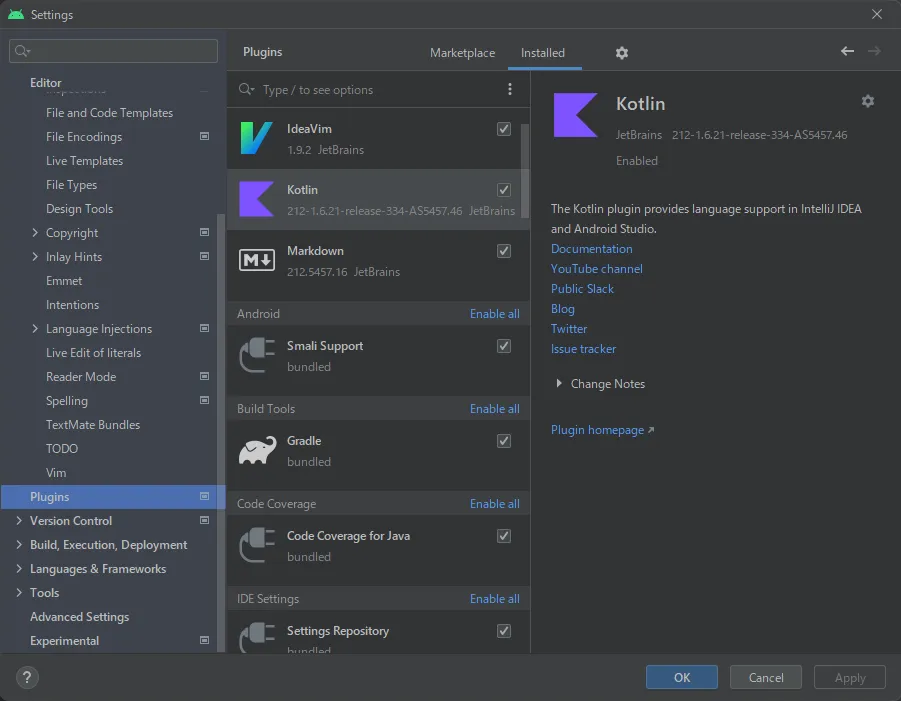
Task: Open the Kotlin Documentation link
Action: point(591,249)
